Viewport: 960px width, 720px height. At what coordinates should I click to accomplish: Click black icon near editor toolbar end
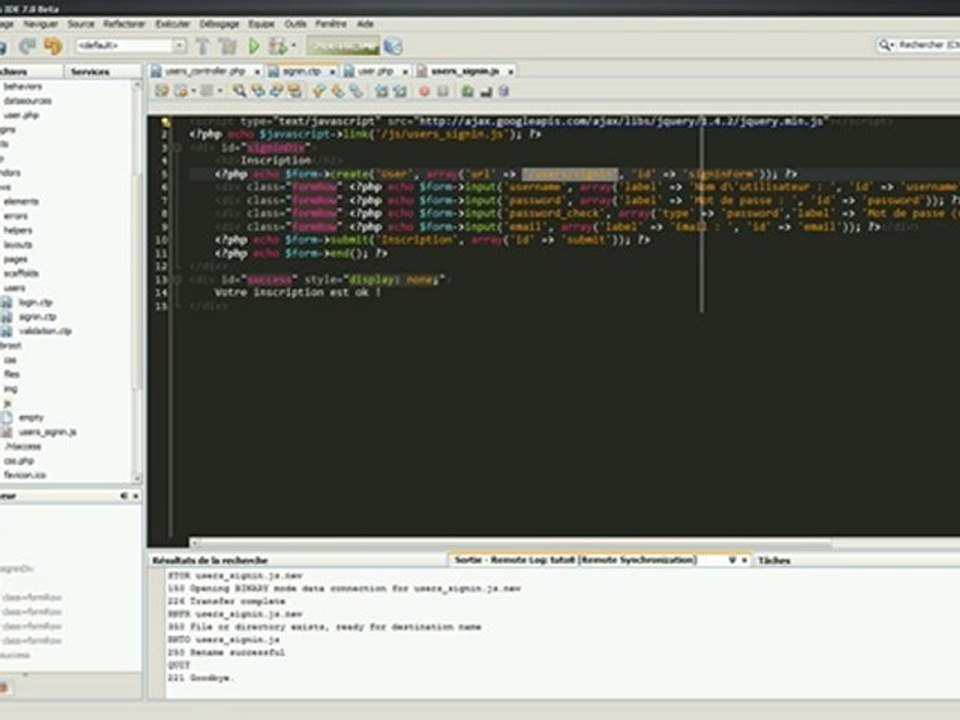[486, 91]
